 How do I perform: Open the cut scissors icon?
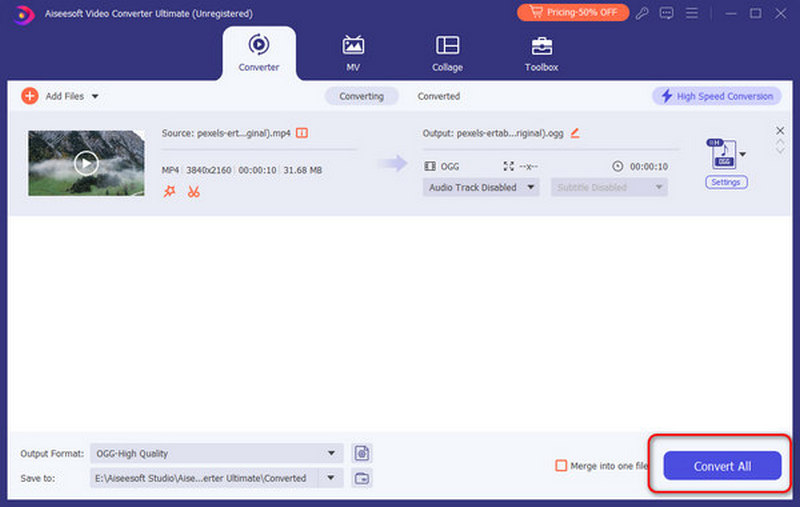coord(194,192)
